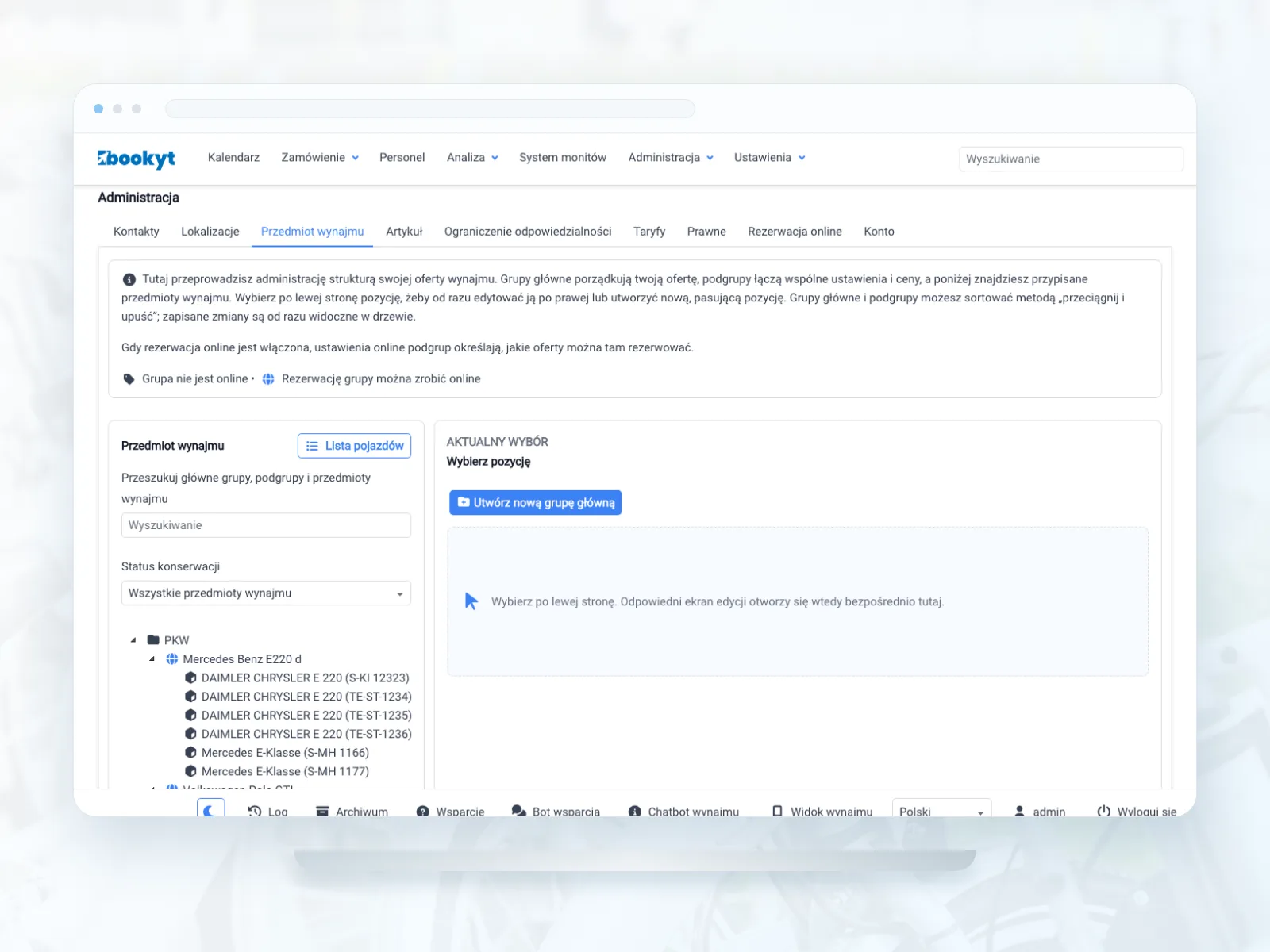Focus the top-right Wyszukiwanie search field
Image resolution: width=1270 pixels, height=952 pixels.
(1071, 159)
